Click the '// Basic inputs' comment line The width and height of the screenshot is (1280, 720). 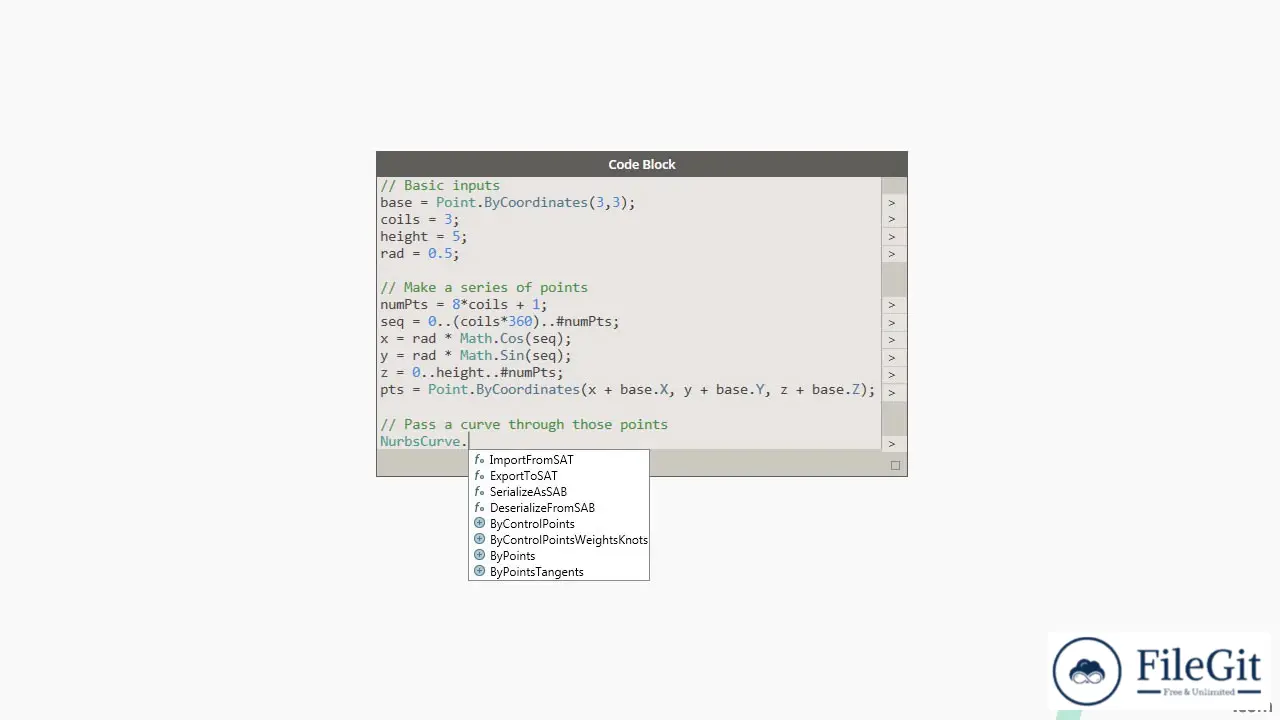[x=440, y=185]
